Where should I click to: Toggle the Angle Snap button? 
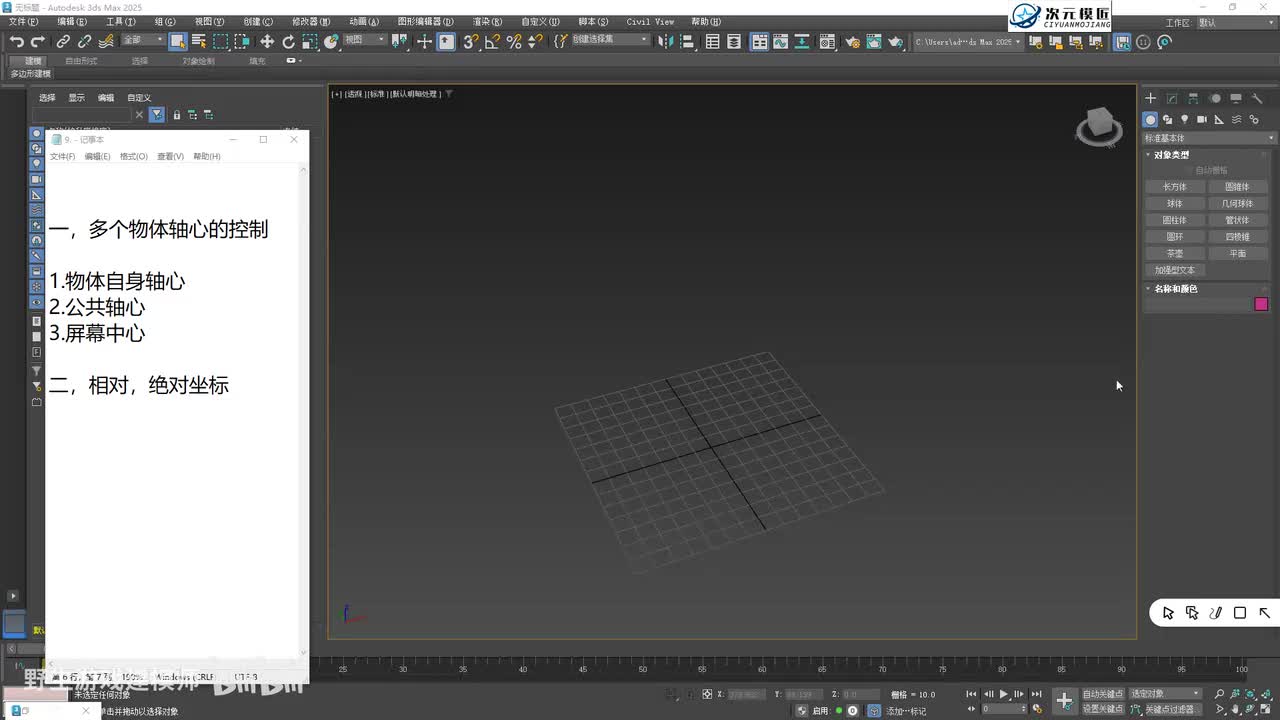[492, 41]
